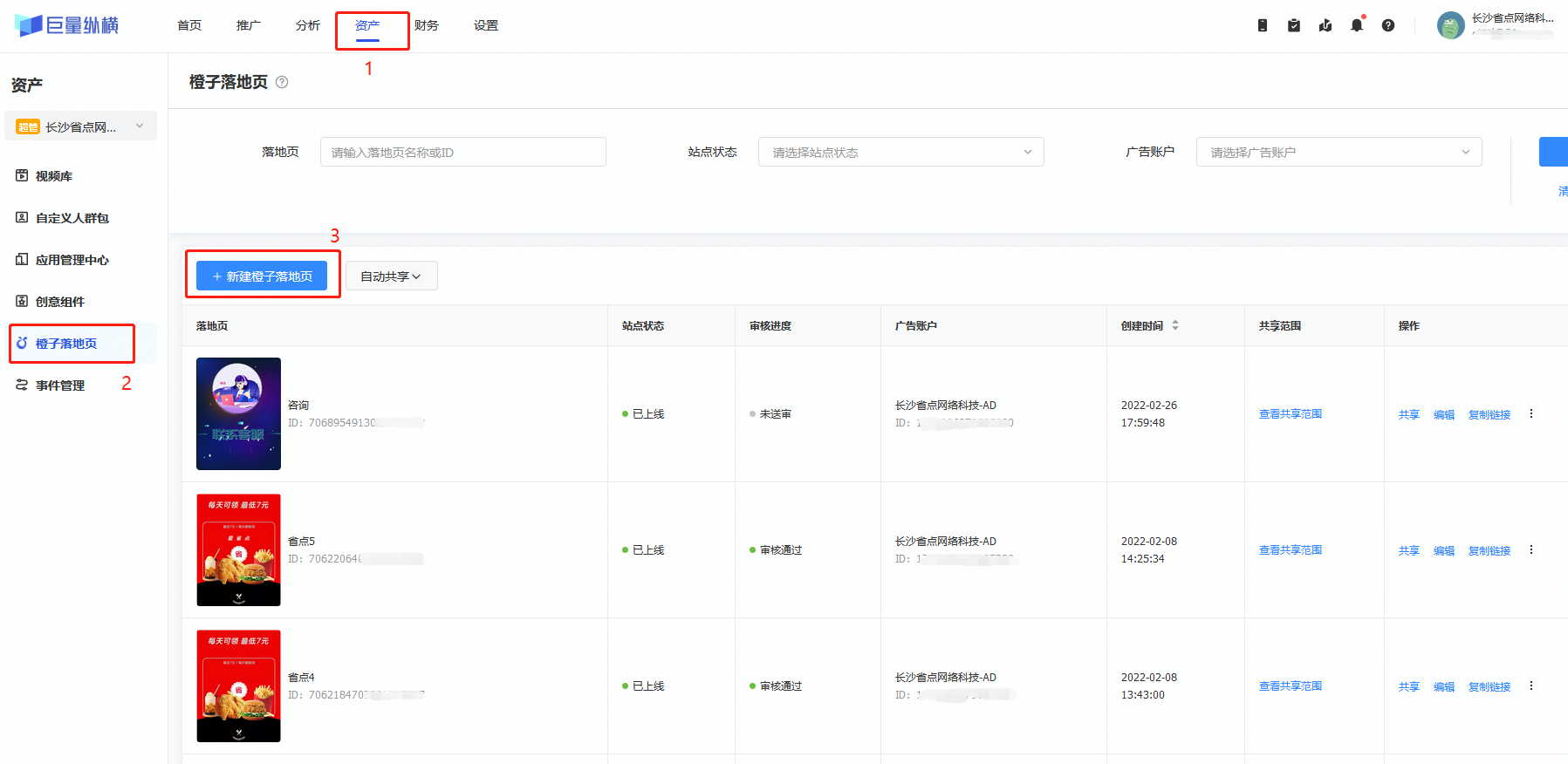1568x764 pixels.
Task: Click the 应用管理中心 sidebar icon
Action: [x=22, y=259]
